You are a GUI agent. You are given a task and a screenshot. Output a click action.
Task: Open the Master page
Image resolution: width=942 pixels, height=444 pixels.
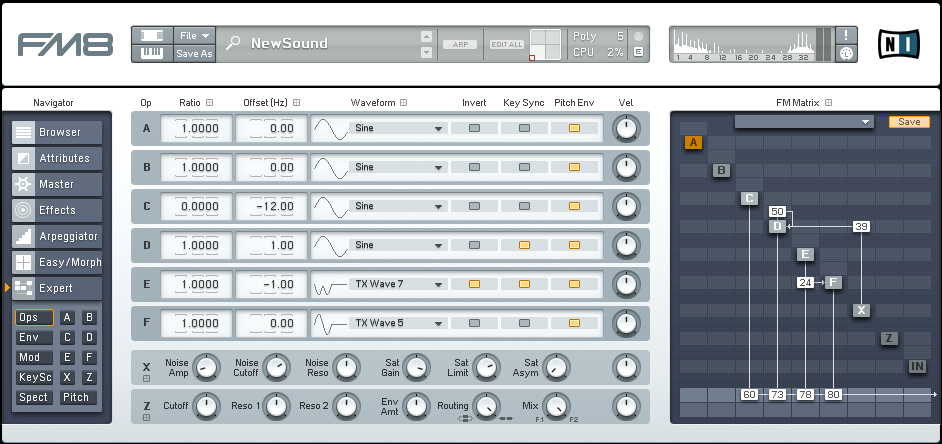pyautogui.click(x=57, y=184)
